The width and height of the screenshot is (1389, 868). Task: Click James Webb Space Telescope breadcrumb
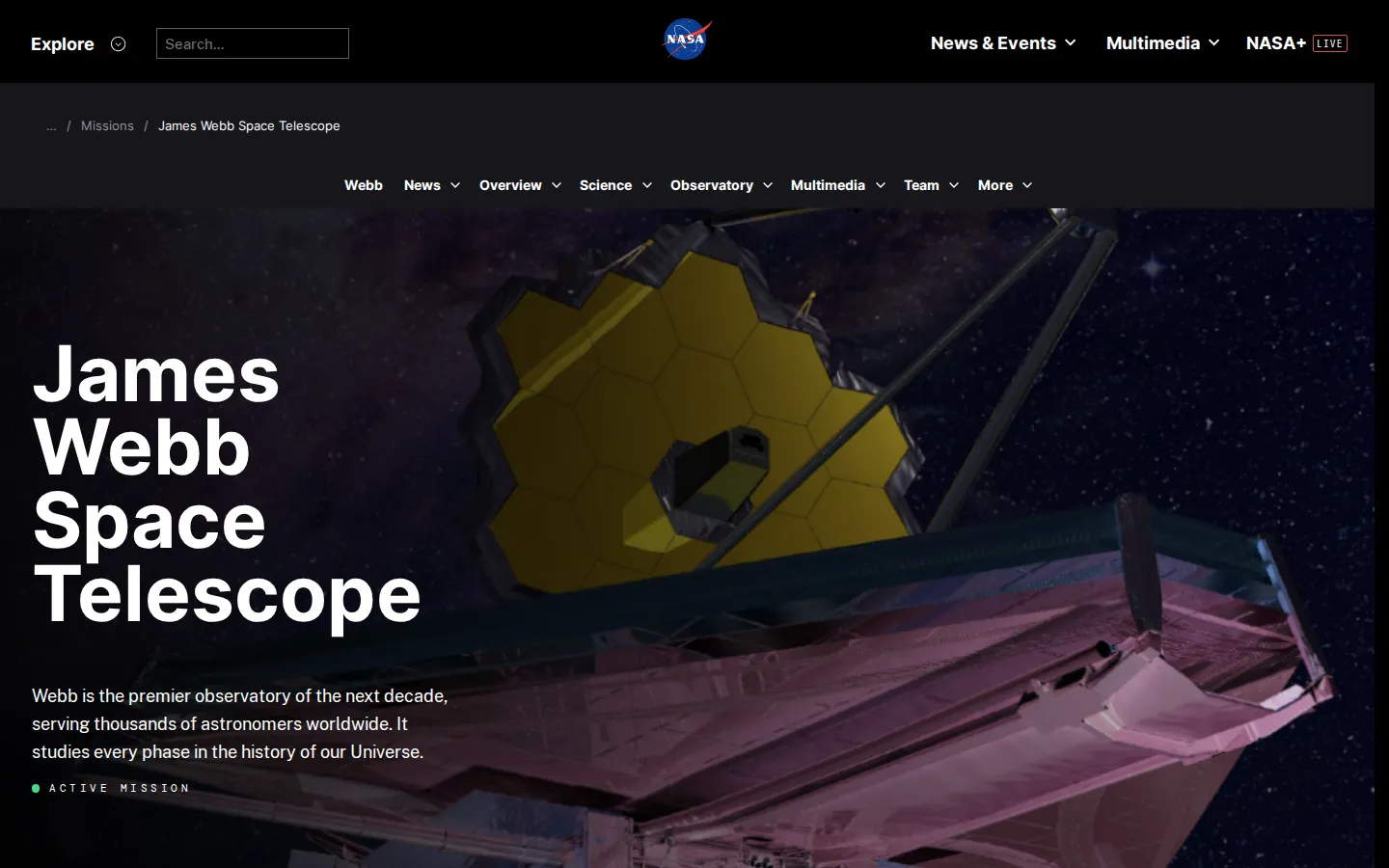[x=249, y=126]
